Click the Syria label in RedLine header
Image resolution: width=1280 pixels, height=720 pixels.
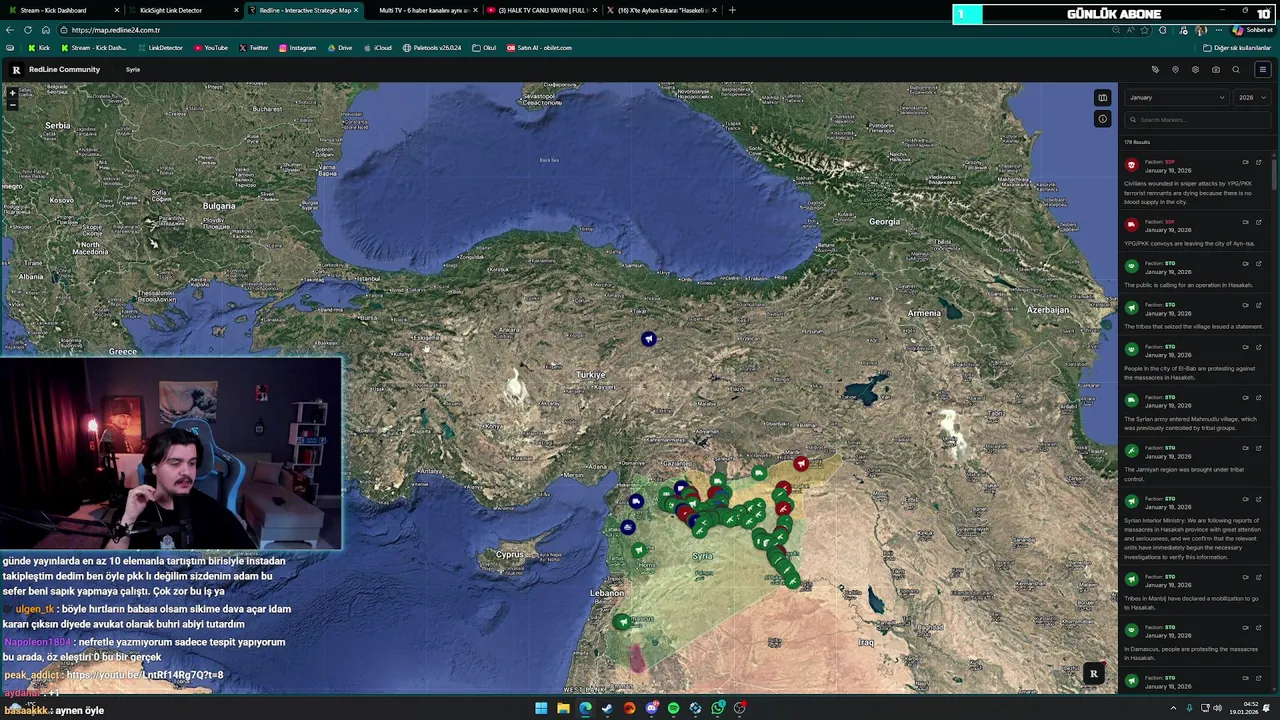pos(133,70)
